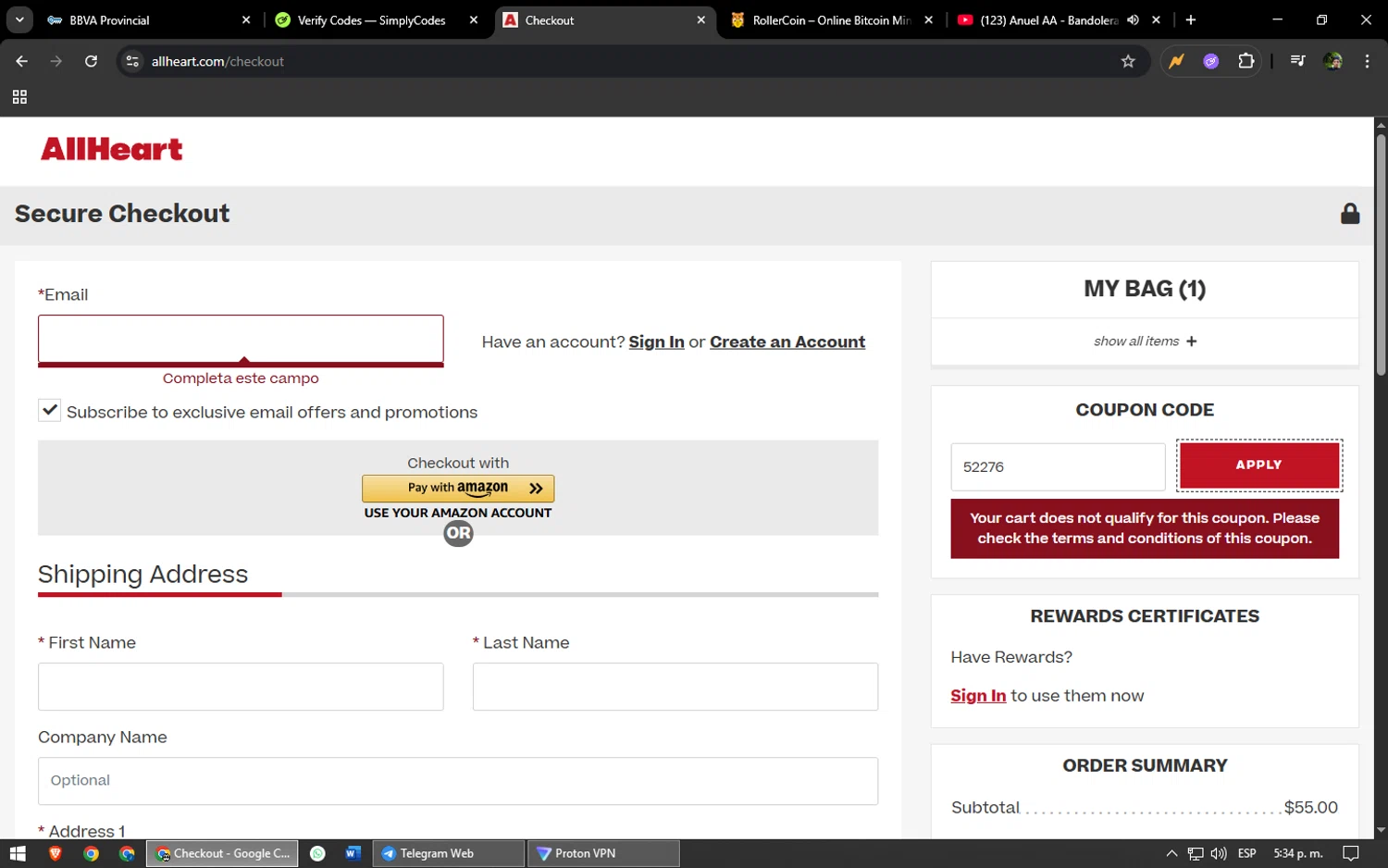Click the page vertical scrollbar

pyautogui.click(x=1381, y=254)
